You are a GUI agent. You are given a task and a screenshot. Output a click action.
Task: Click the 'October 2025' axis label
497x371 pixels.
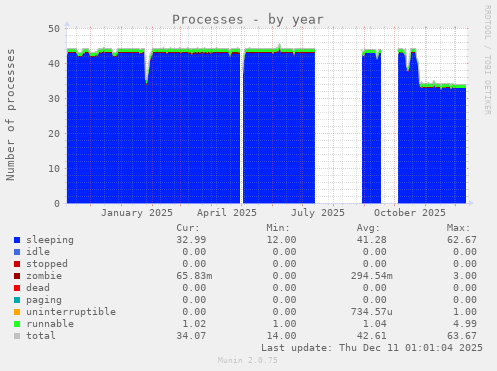[410, 213]
